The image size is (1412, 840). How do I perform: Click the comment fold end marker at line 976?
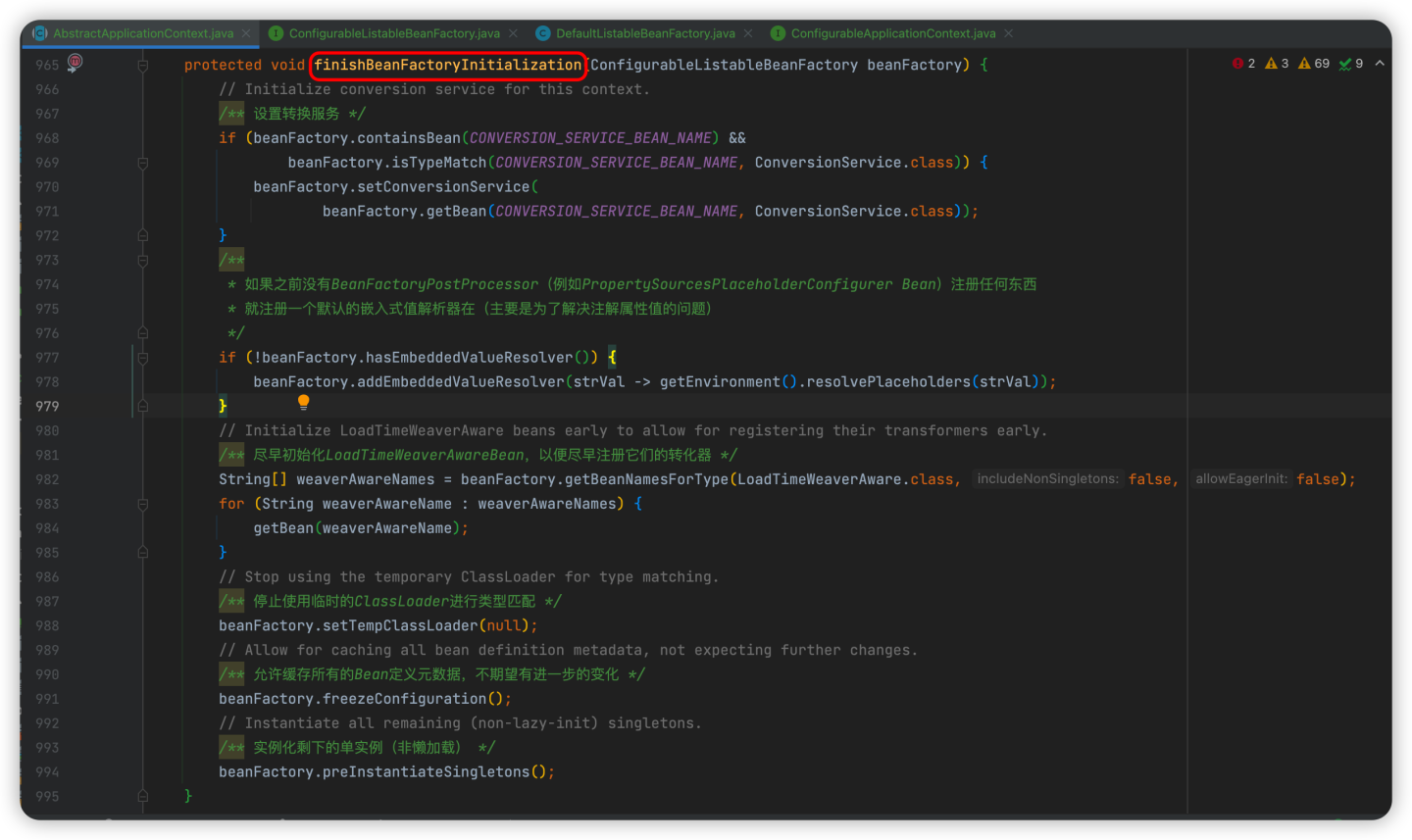[x=142, y=333]
